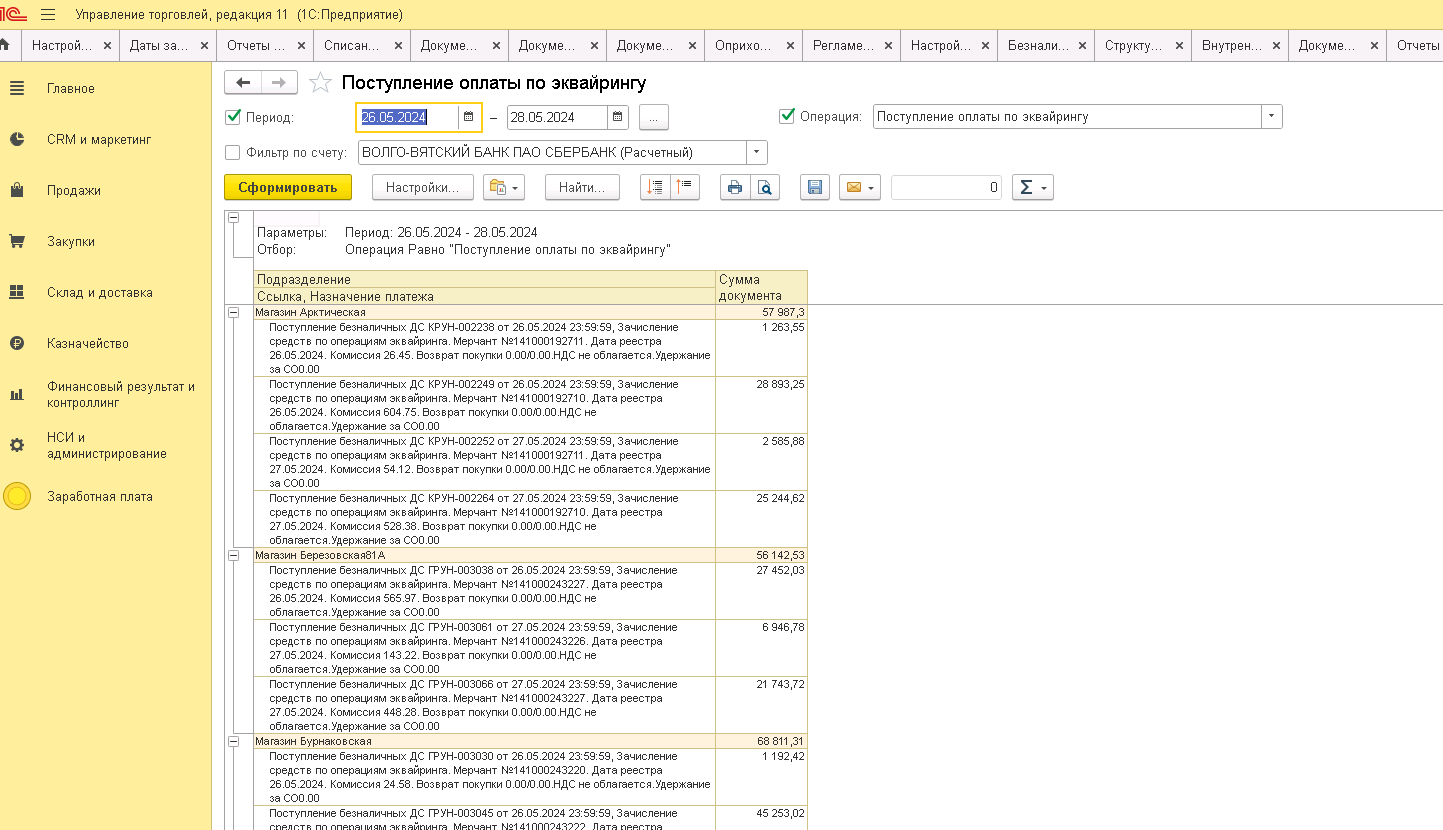Viewport: 1443px width, 830px height.
Task: Click the sum value field showing 0
Action: (946, 187)
